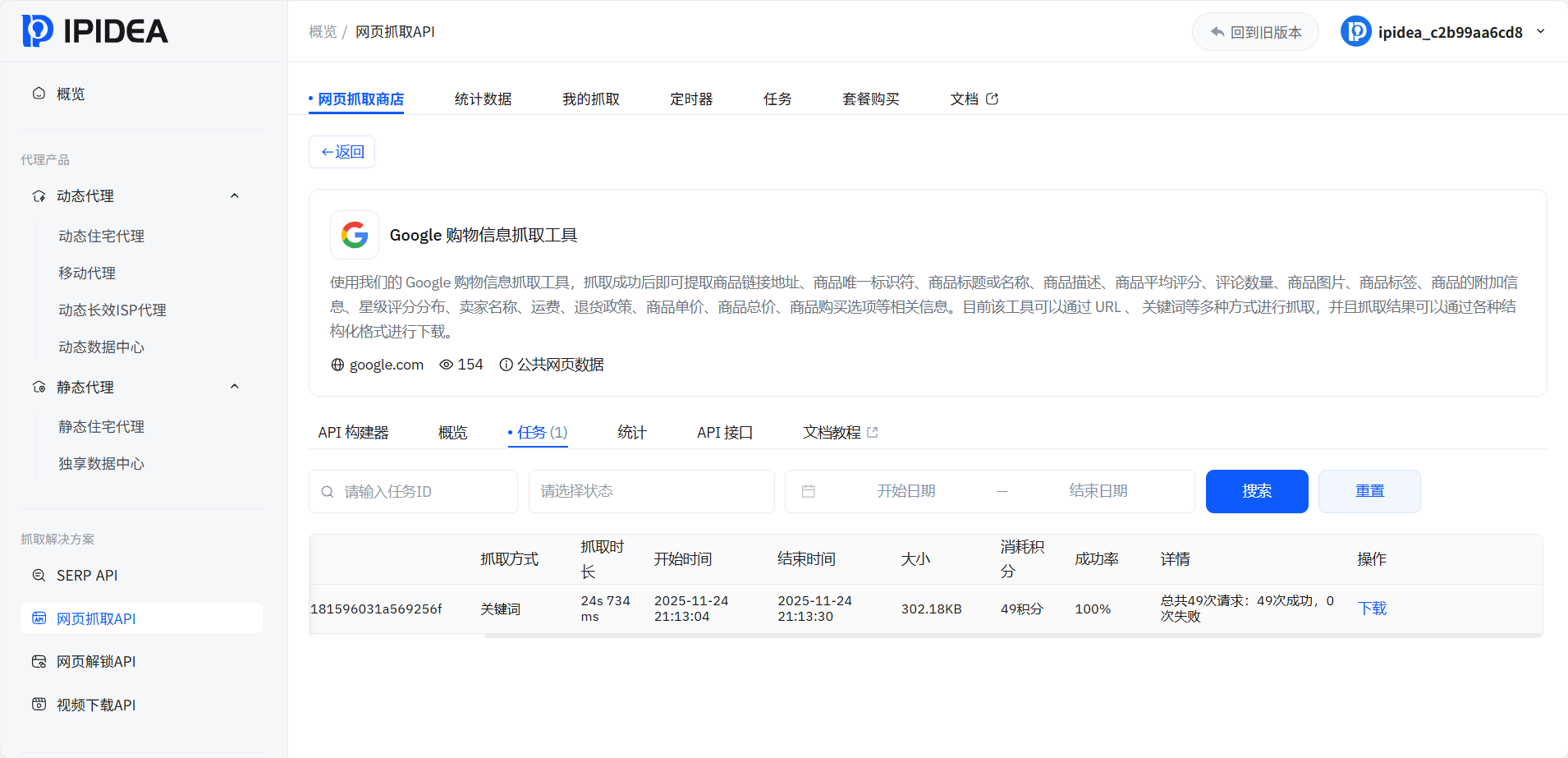Select the 任务 (1) sub-tab
Viewport: 1568px width, 758px height.
coord(538,432)
